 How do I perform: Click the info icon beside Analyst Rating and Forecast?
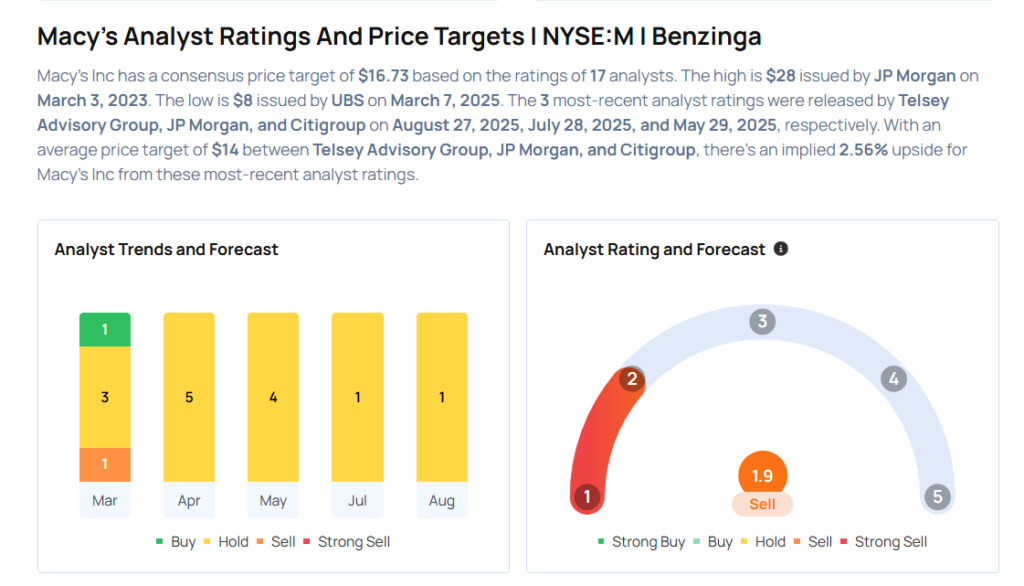(780, 249)
